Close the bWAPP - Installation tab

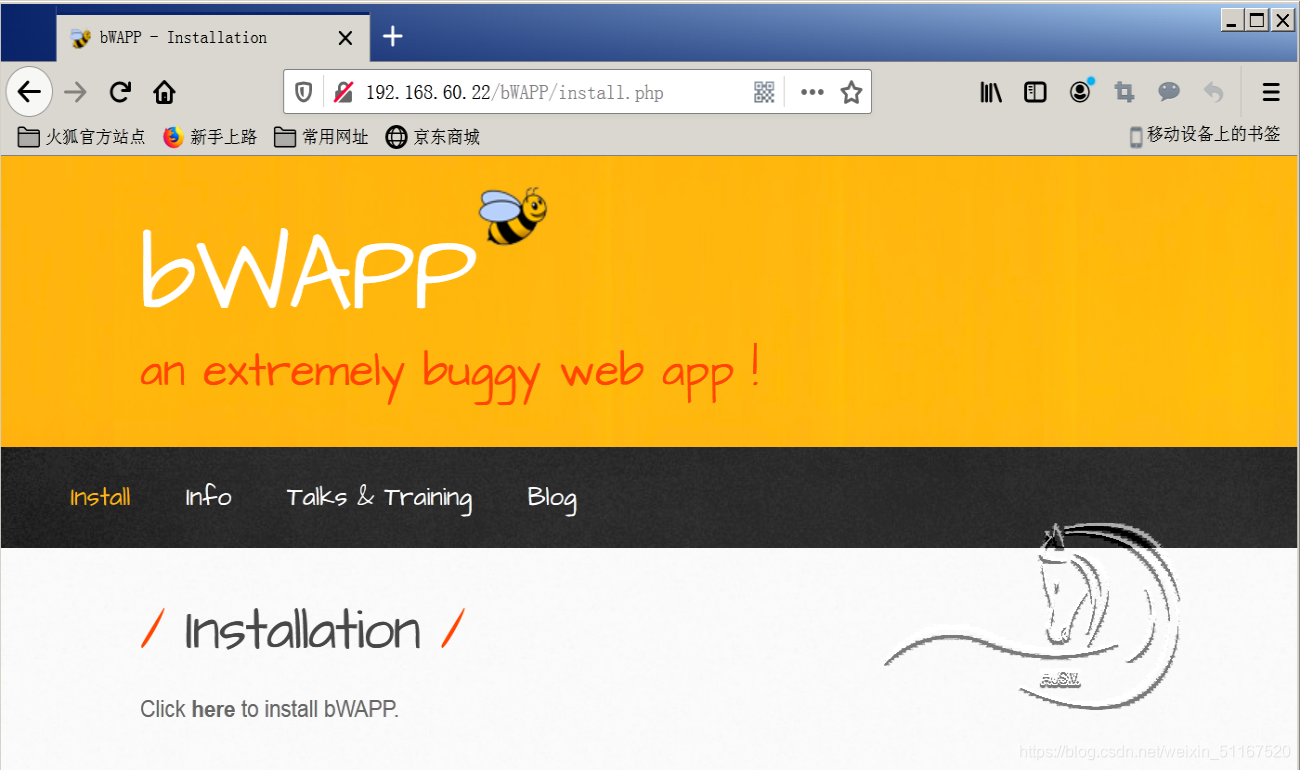tap(345, 38)
